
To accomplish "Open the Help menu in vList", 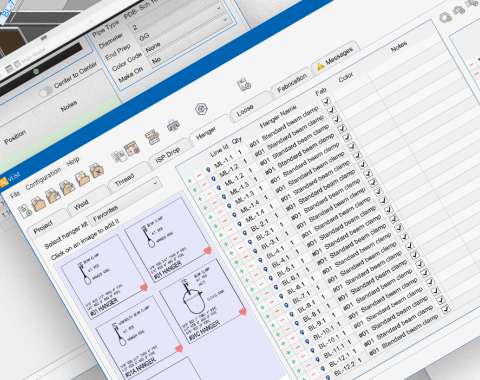I will click(73, 161).
